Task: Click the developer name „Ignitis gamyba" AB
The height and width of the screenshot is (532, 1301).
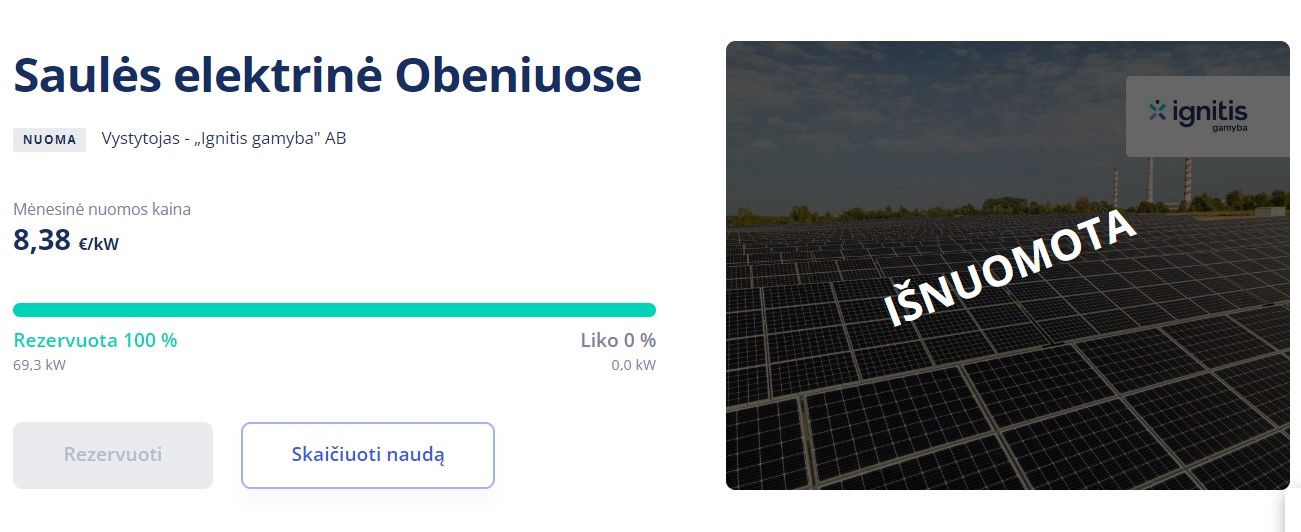Action: pos(263,138)
